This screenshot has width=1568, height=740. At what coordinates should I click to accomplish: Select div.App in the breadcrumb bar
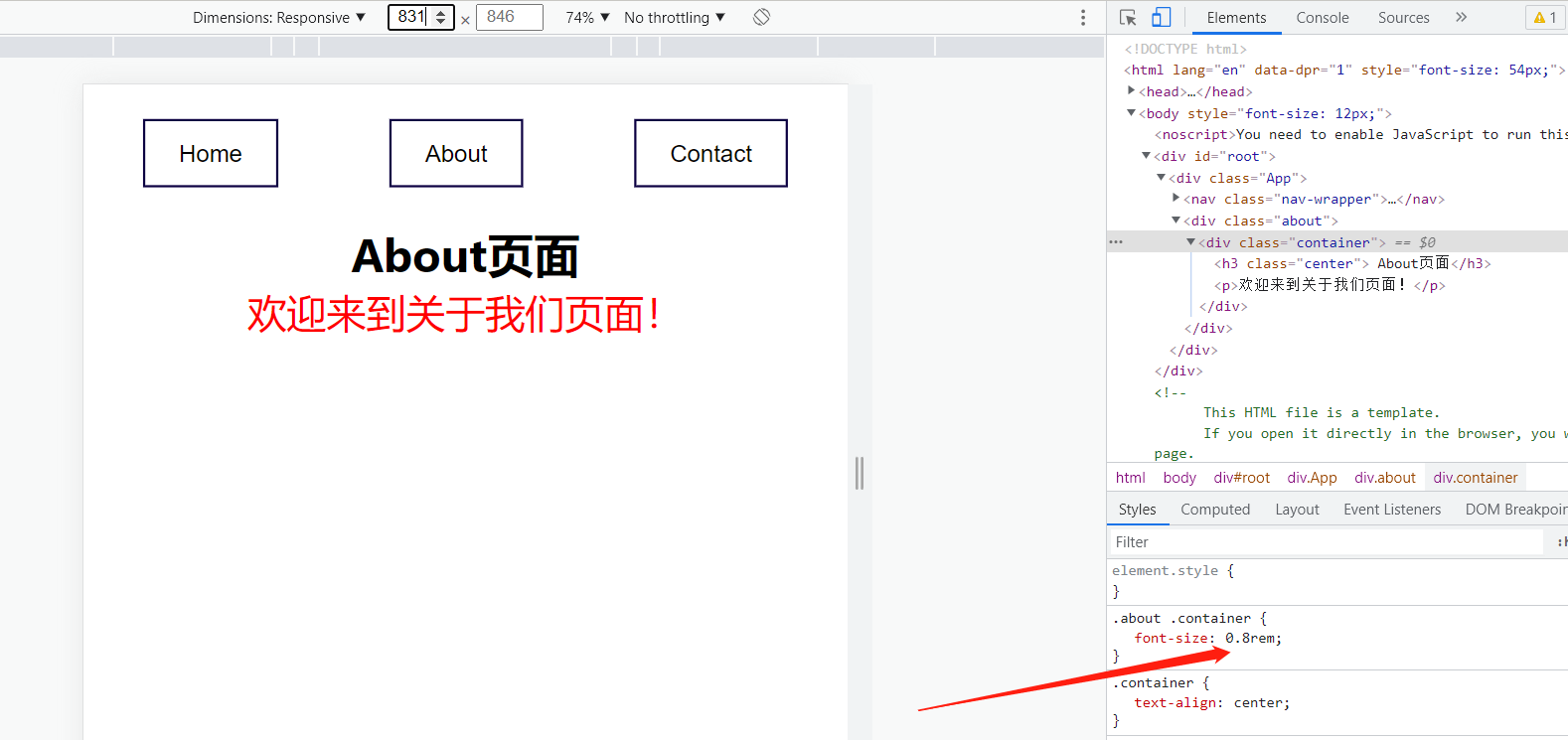pos(1312,478)
